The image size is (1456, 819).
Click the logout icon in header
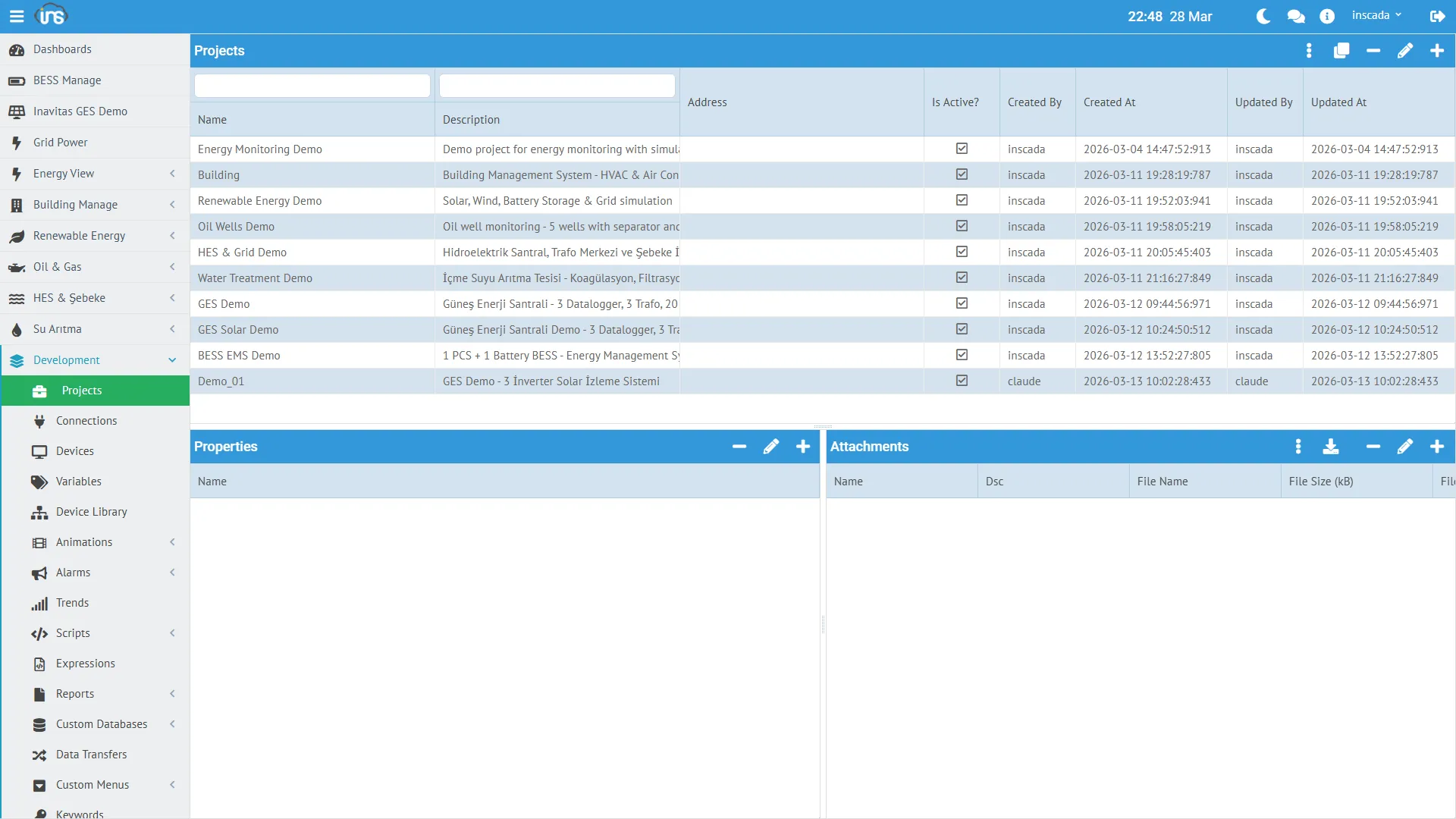1437,16
